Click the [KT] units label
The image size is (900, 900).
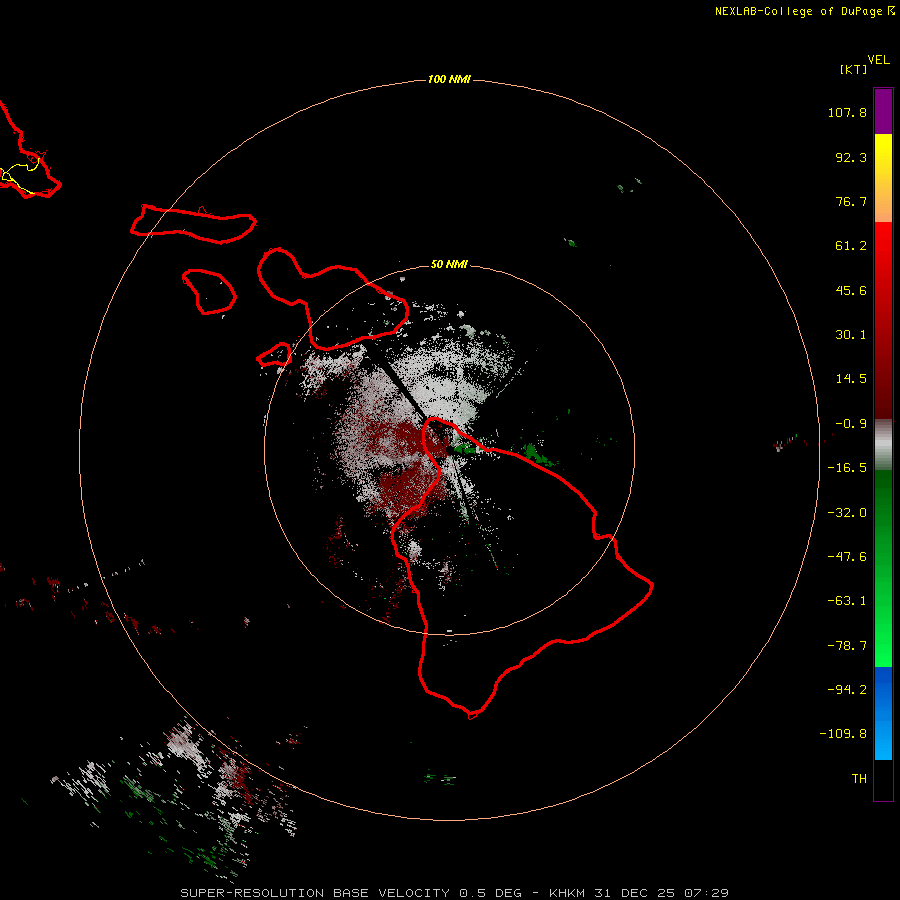tap(854, 69)
